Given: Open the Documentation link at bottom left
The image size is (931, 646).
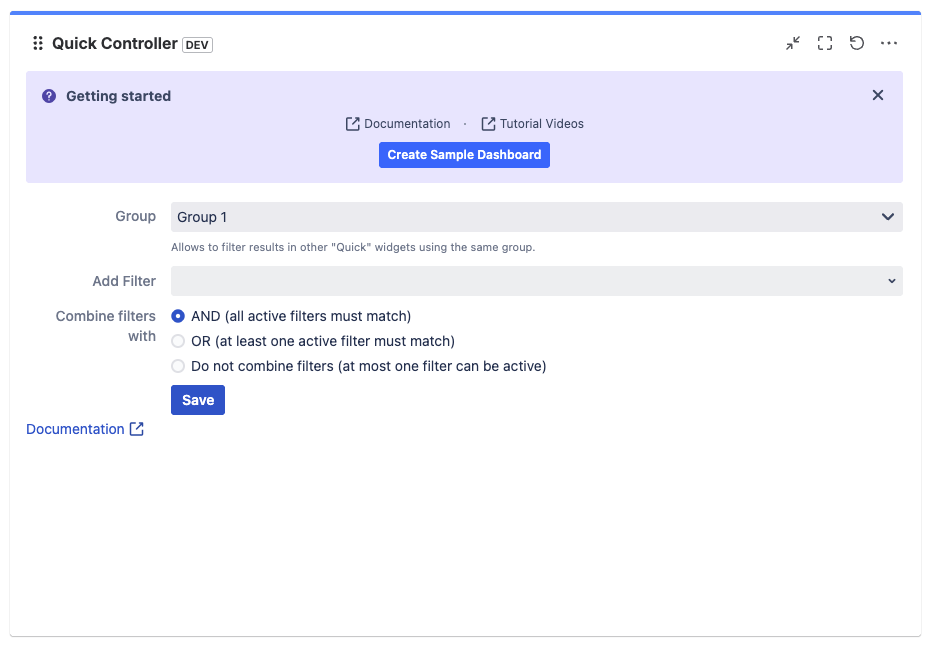Looking at the screenshot, I should click(x=75, y=429).
